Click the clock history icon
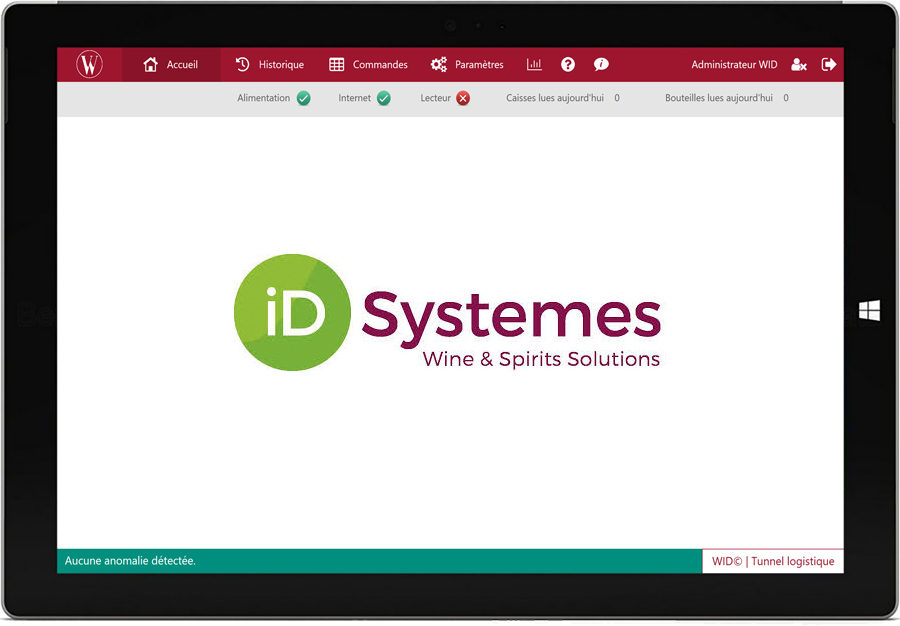The width and height of the screenshot is (900, 626). pos(242,64)
